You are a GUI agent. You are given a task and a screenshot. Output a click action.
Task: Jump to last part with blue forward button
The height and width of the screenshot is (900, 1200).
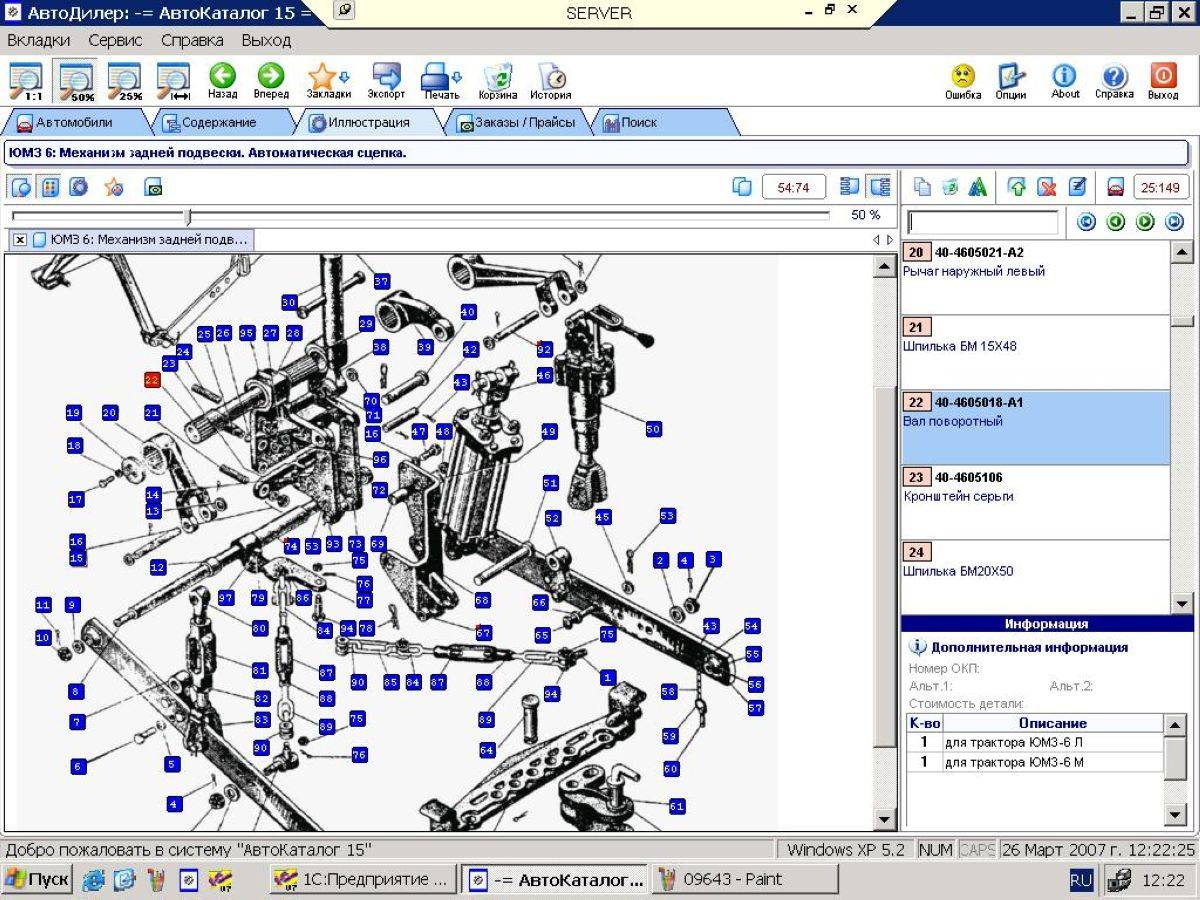click(x=1174, y=222)
